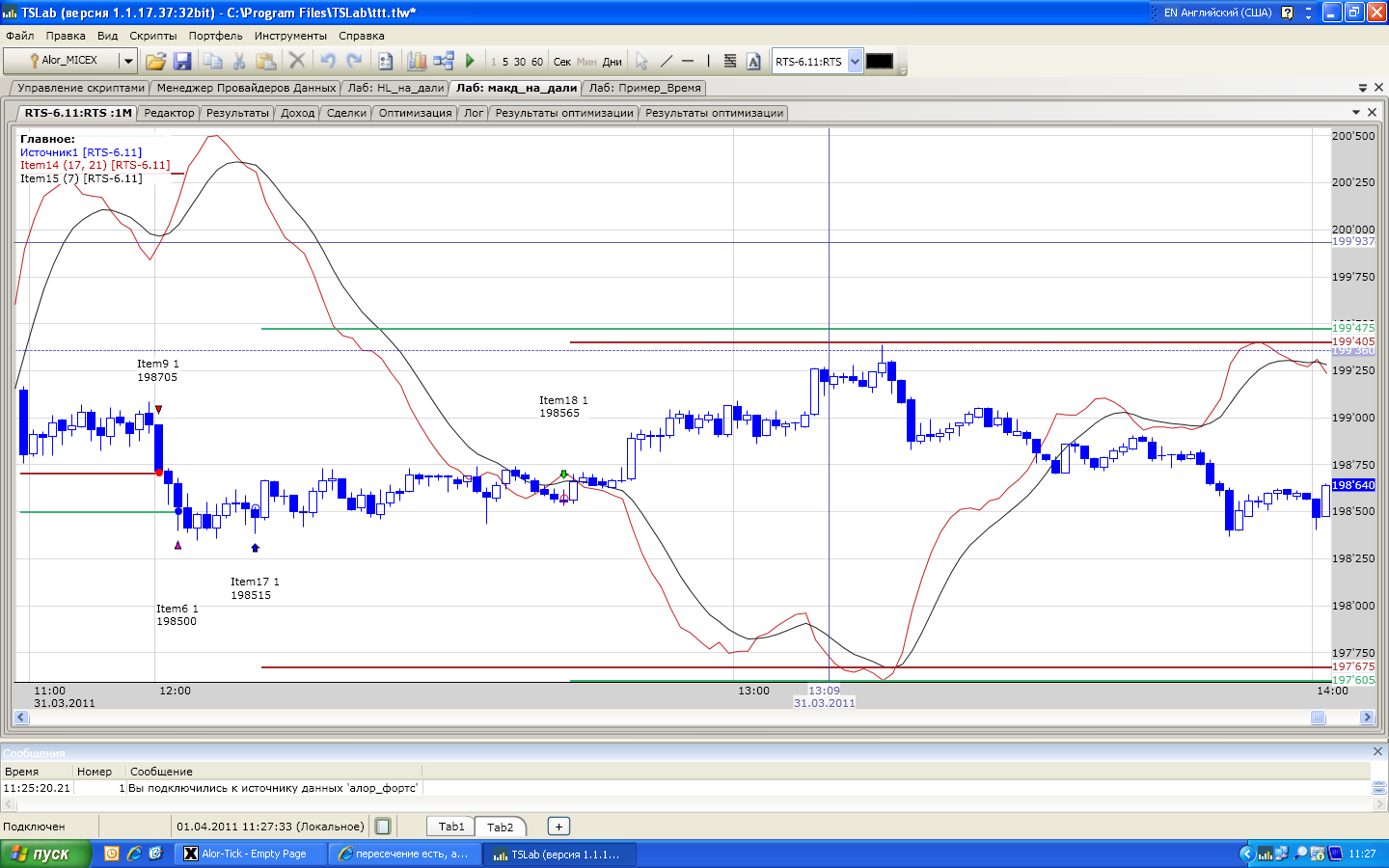Expand the RTS-6.11:RTS instrument dropdown
The width and height of the screenshot is (1389, 868).
[x=855, y=61]
